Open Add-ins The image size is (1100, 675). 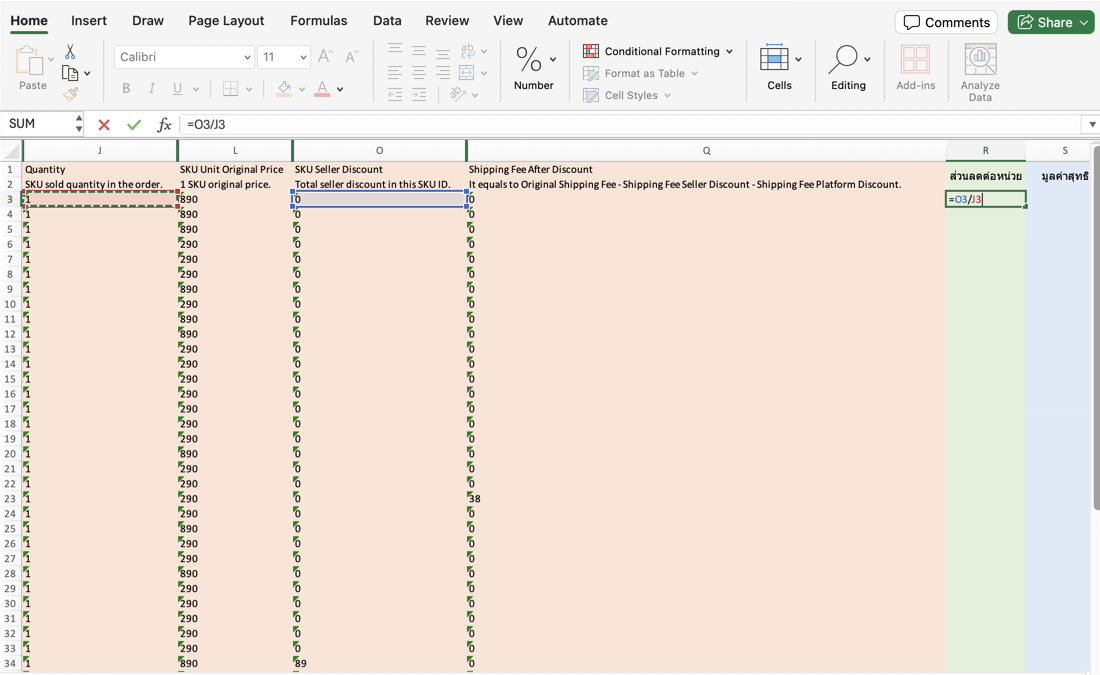[x=915, y=68]
